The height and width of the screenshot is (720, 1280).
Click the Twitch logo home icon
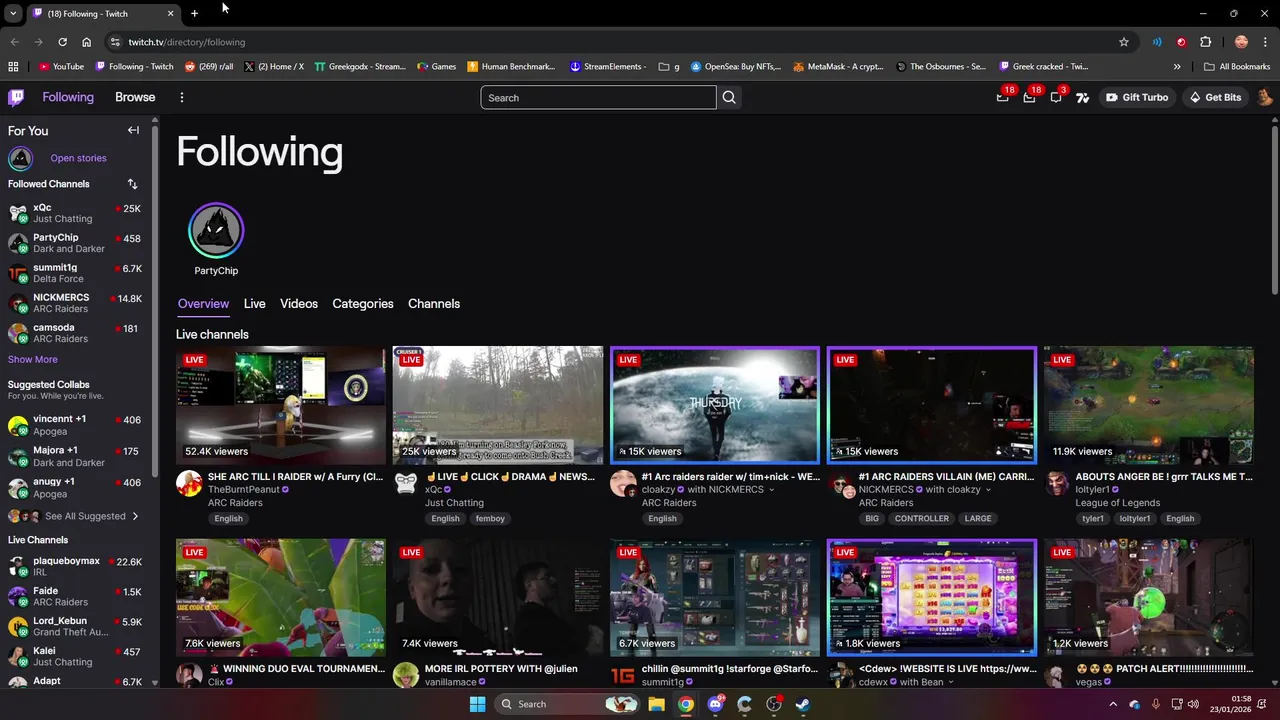(x=16, y=97)
